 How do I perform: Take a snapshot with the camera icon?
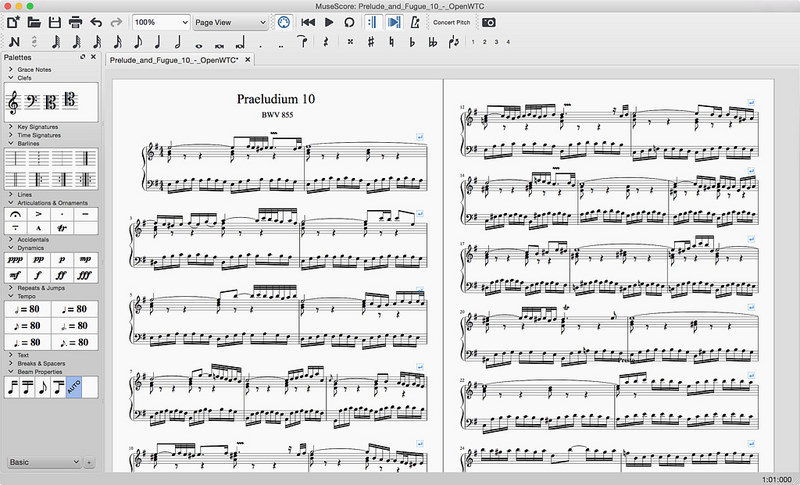click(x=488, y=22)
